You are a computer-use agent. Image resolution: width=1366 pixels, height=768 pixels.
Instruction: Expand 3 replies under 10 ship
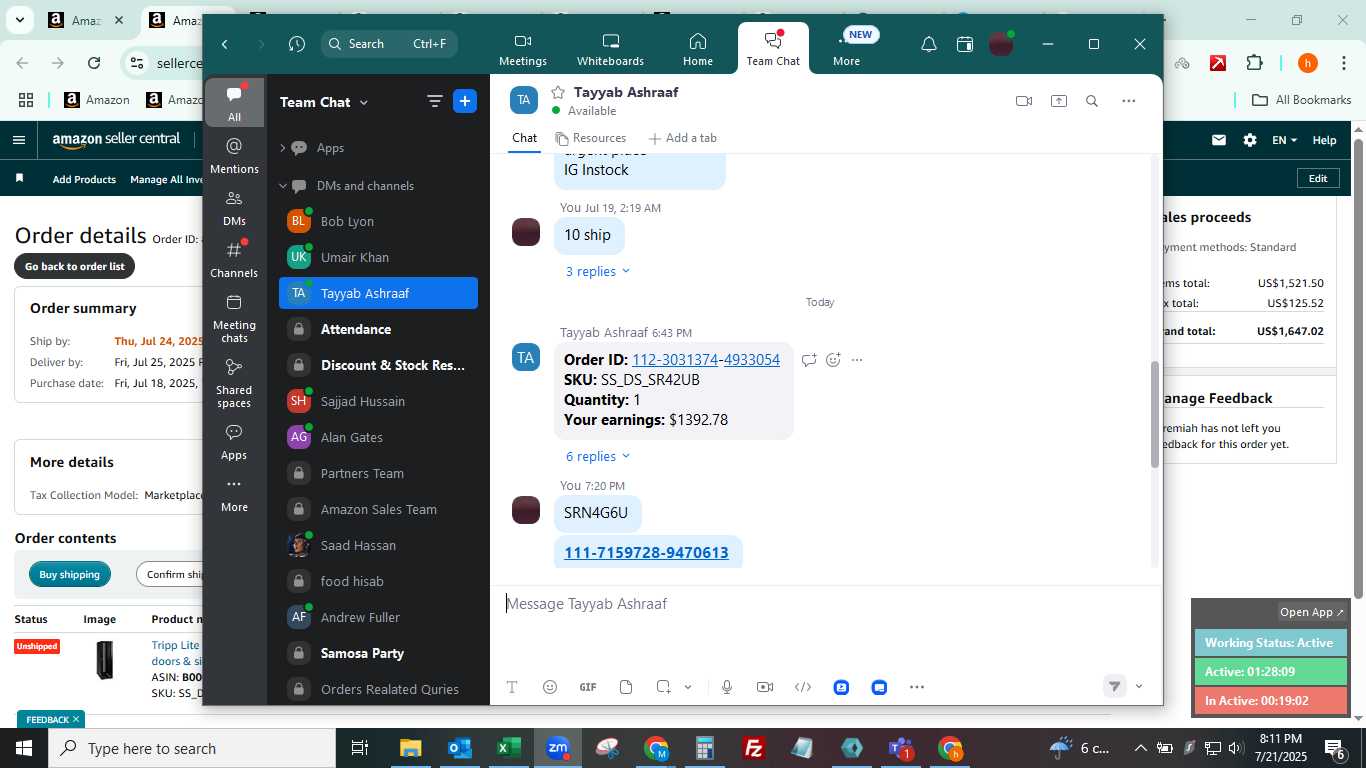click(x=598, y=271)
